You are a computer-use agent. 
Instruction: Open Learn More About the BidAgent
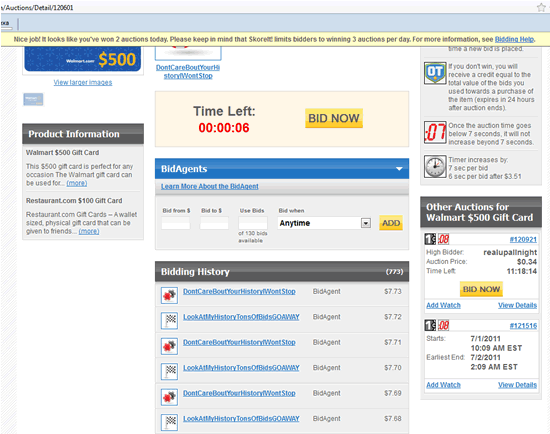pos(210,186)
